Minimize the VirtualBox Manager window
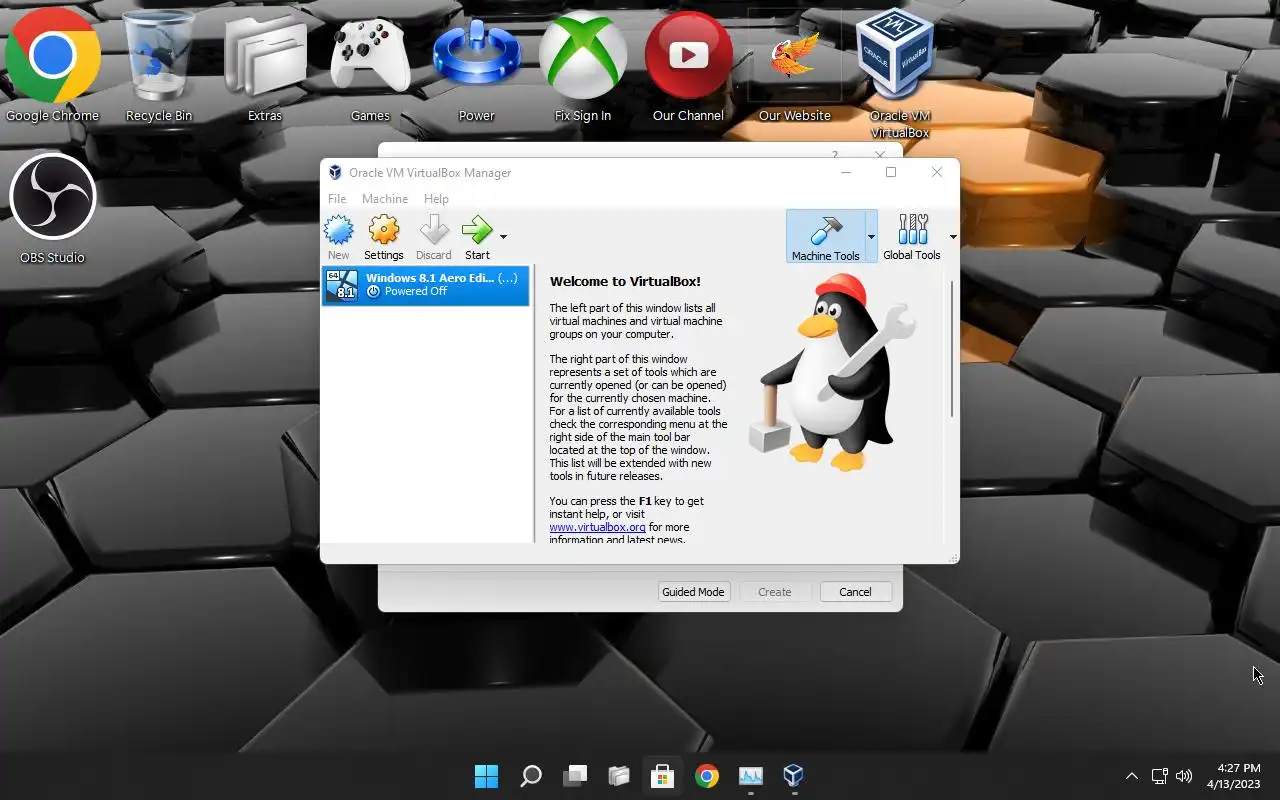This screenshot has height=800, width=1280. pyautogui.click(x=846, y=172)
